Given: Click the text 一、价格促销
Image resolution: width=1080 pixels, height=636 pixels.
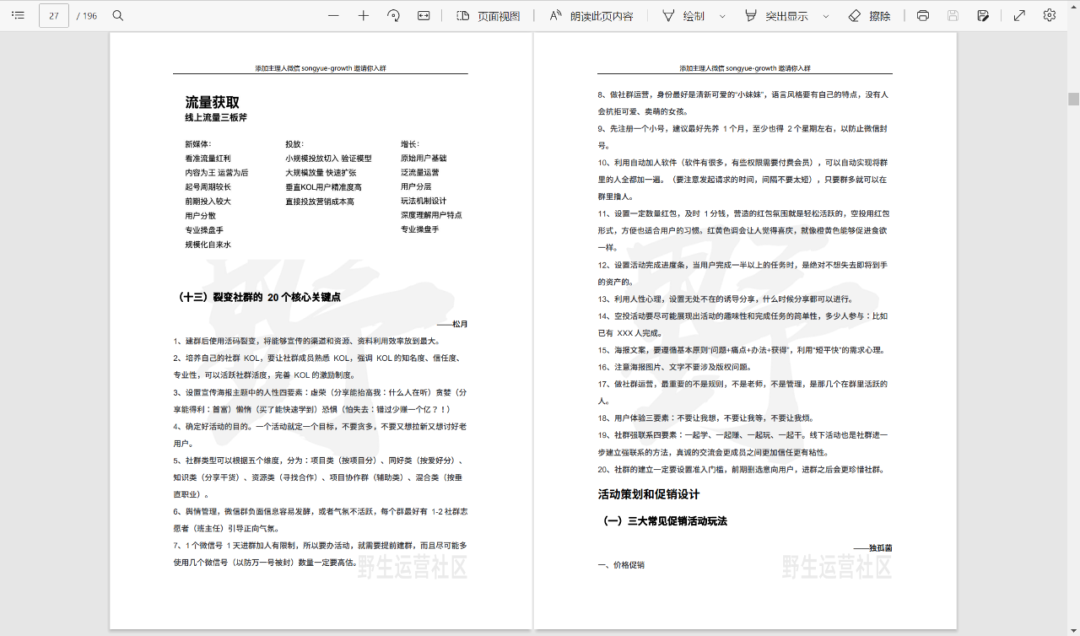Looking at the screenshot, I should click(621, 565).
